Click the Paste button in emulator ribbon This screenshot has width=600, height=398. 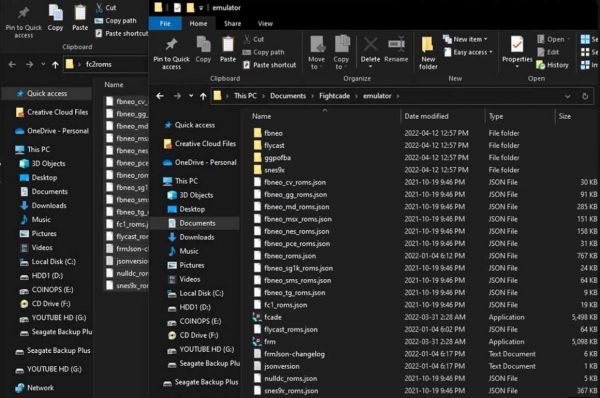coord(228,50)
